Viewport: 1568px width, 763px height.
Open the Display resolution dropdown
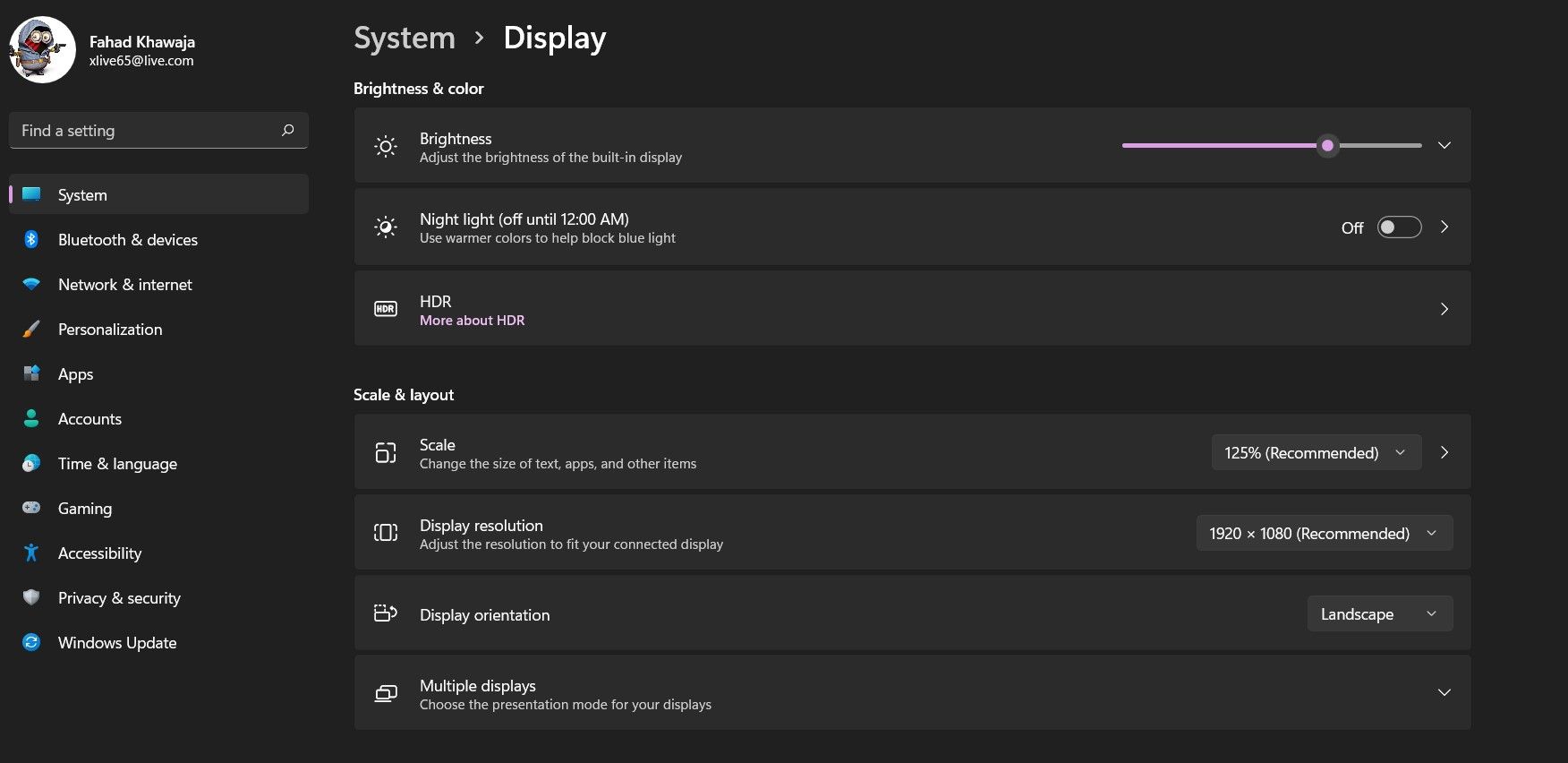(x=1324, y=533)
